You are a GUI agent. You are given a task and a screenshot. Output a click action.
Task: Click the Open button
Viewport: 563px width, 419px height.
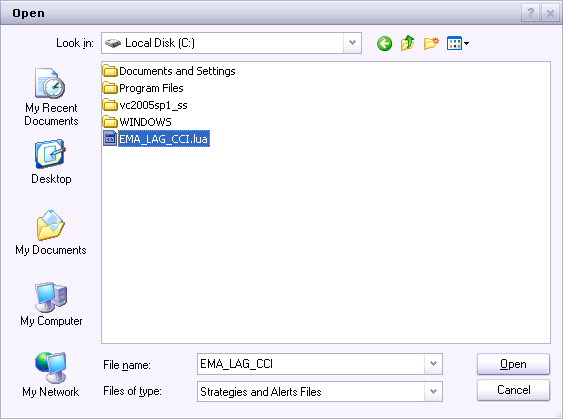(513, 364)
